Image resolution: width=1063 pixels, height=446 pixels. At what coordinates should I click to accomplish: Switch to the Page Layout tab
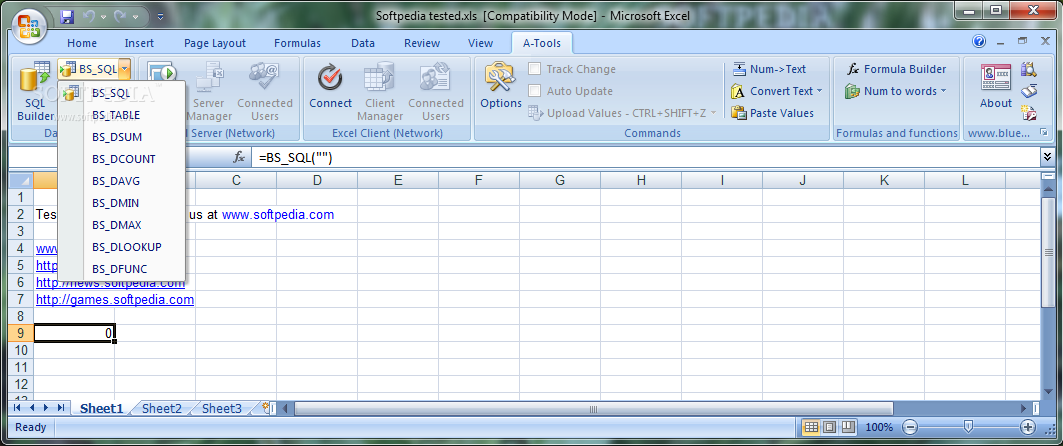[x=215, y=43]
